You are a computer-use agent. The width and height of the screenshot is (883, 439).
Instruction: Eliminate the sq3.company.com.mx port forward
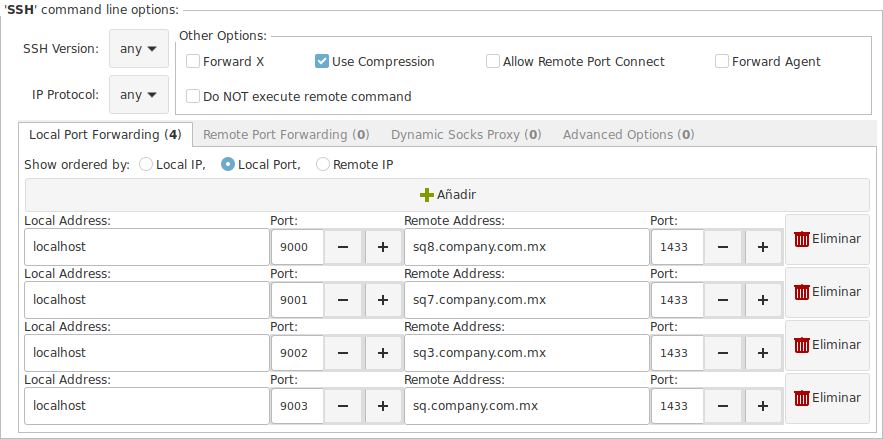(827, 345)
